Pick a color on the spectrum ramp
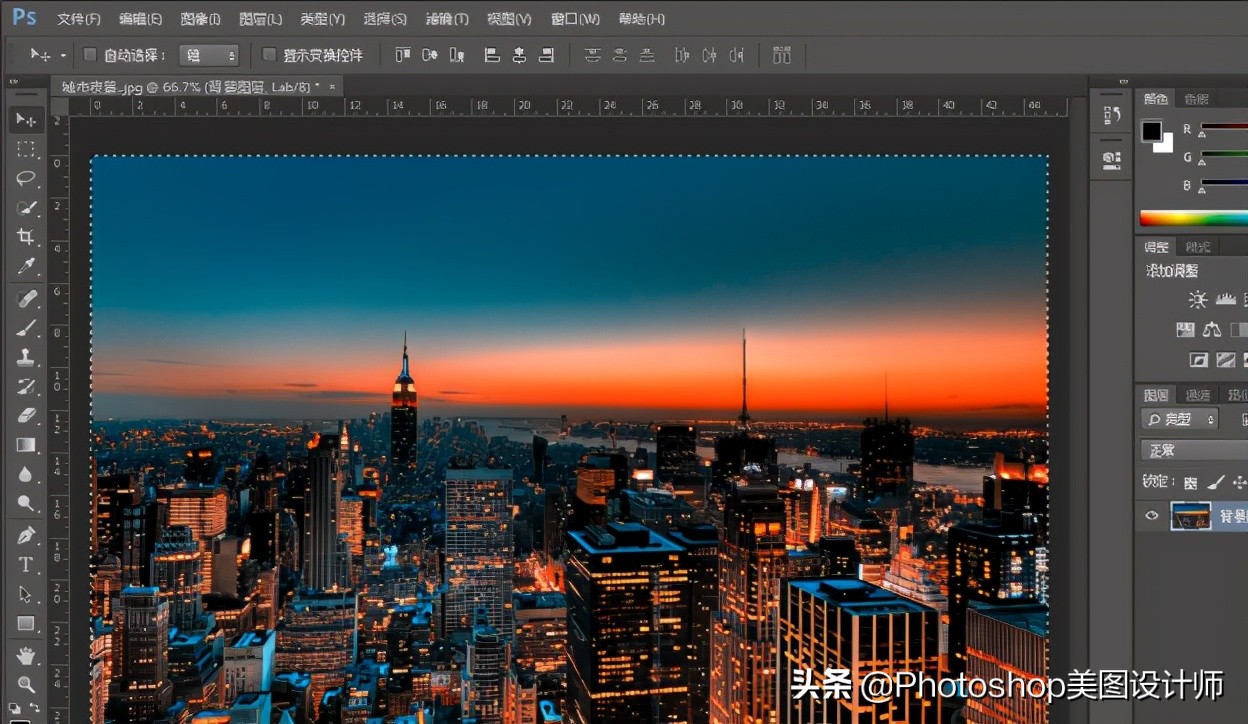Image resolution: width=1248 pixels, height=724 pixels. click(1190, 217)
